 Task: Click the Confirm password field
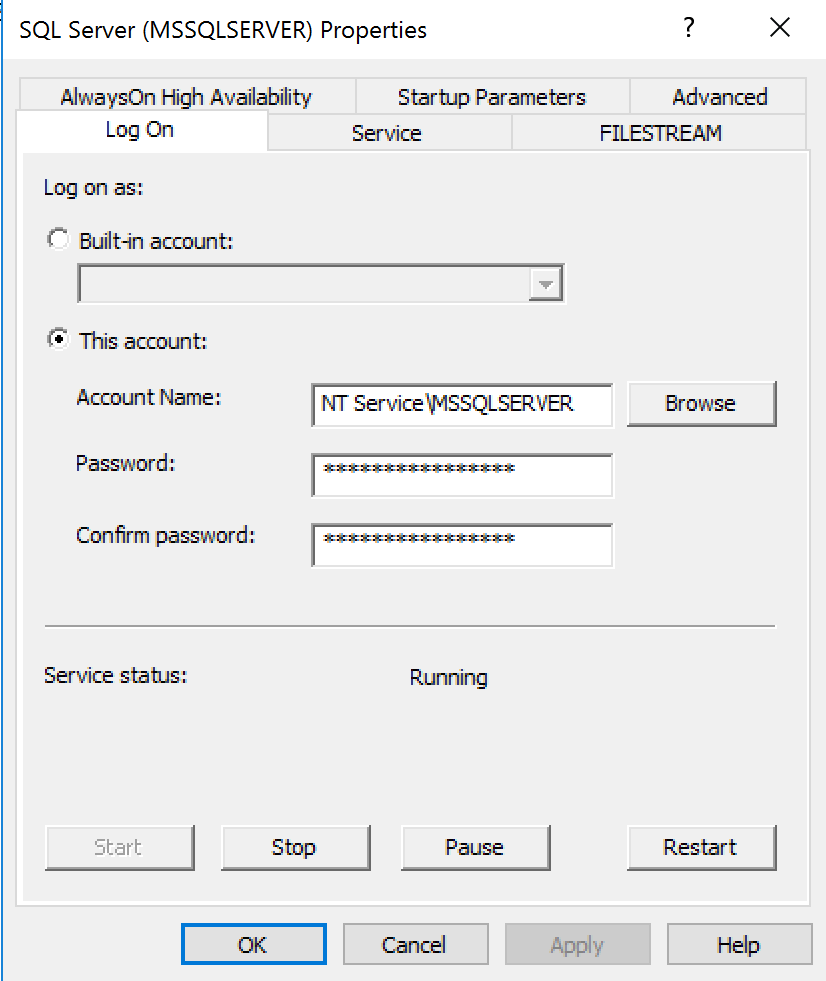pyautogui.click(x=462, y=544)
